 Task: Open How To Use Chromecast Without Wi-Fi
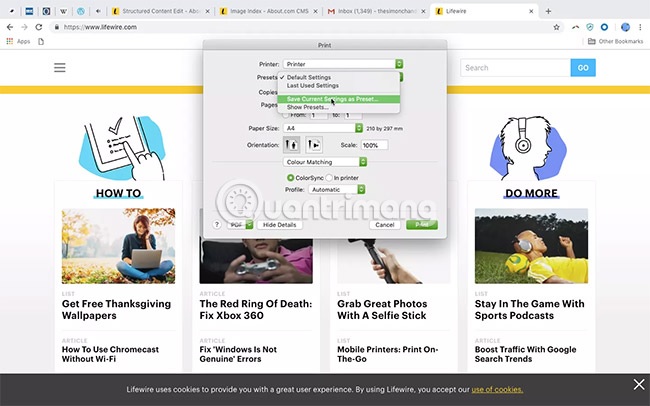pyautogui.click(x=110, y=354)
